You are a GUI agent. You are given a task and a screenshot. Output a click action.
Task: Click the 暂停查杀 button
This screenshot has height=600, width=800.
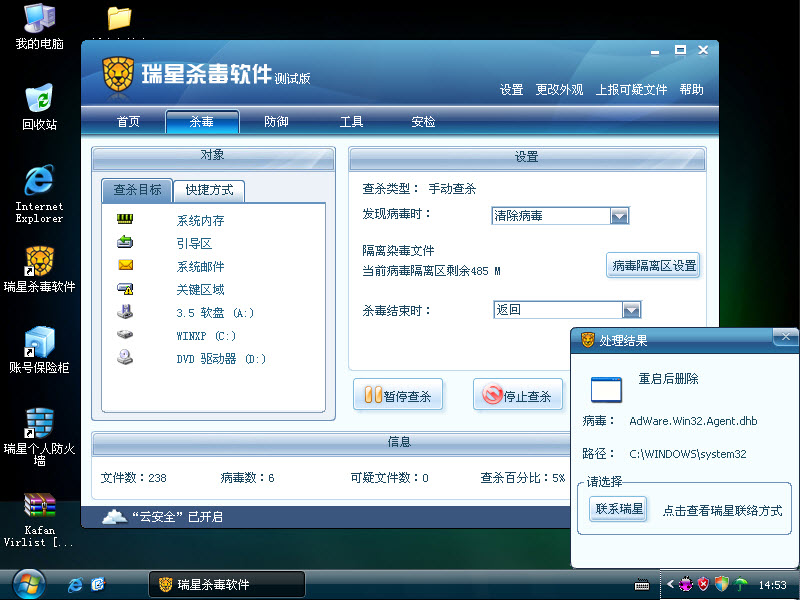tap(398, 395)
